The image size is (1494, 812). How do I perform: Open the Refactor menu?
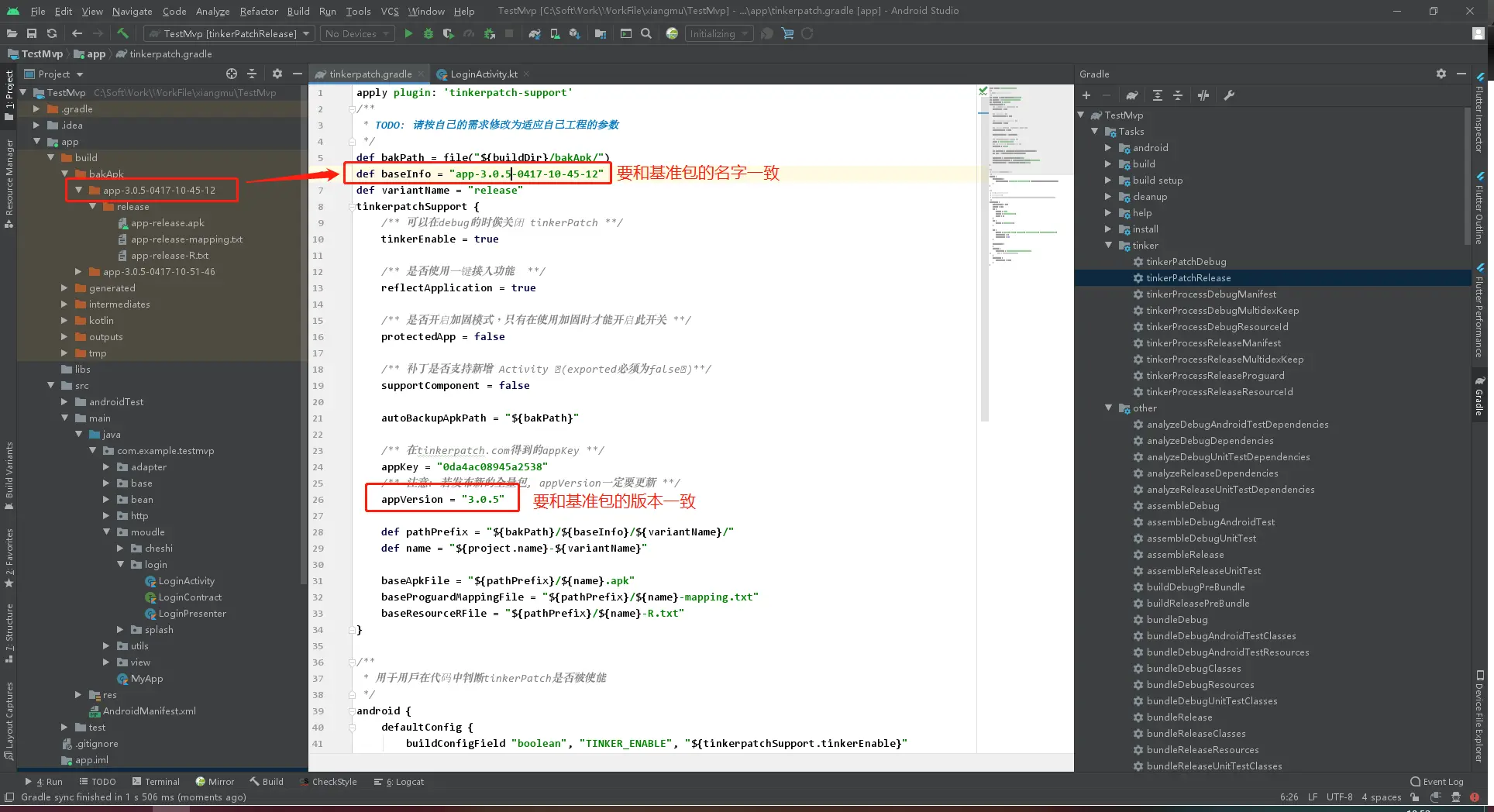click(258, 11)
